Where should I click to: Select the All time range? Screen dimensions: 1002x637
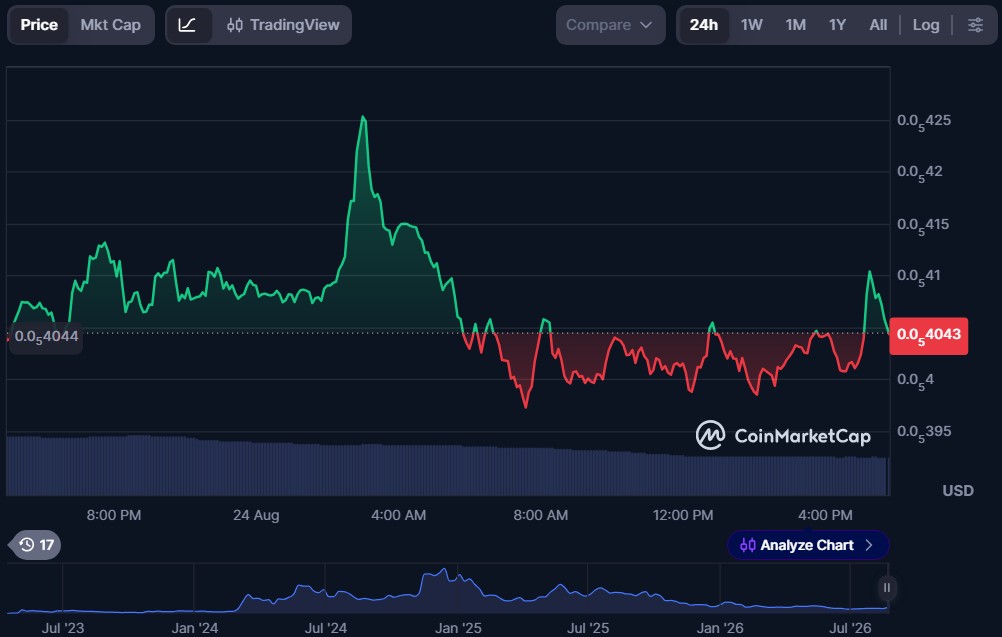[x=878, y=25]
